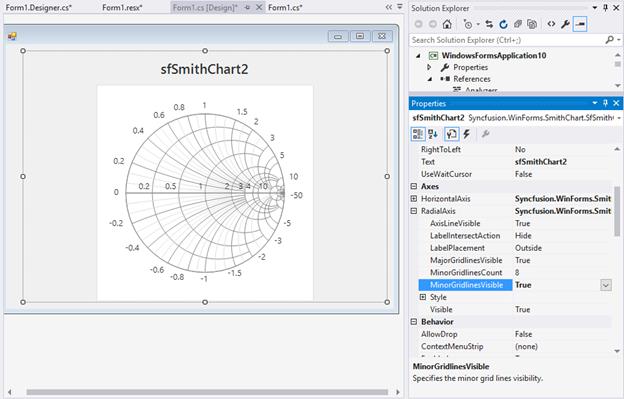The height and width of the screenshot is (399, 624).
Task: Select the References node in the tree
Action: pyautogui.click(x=472, y=79)
